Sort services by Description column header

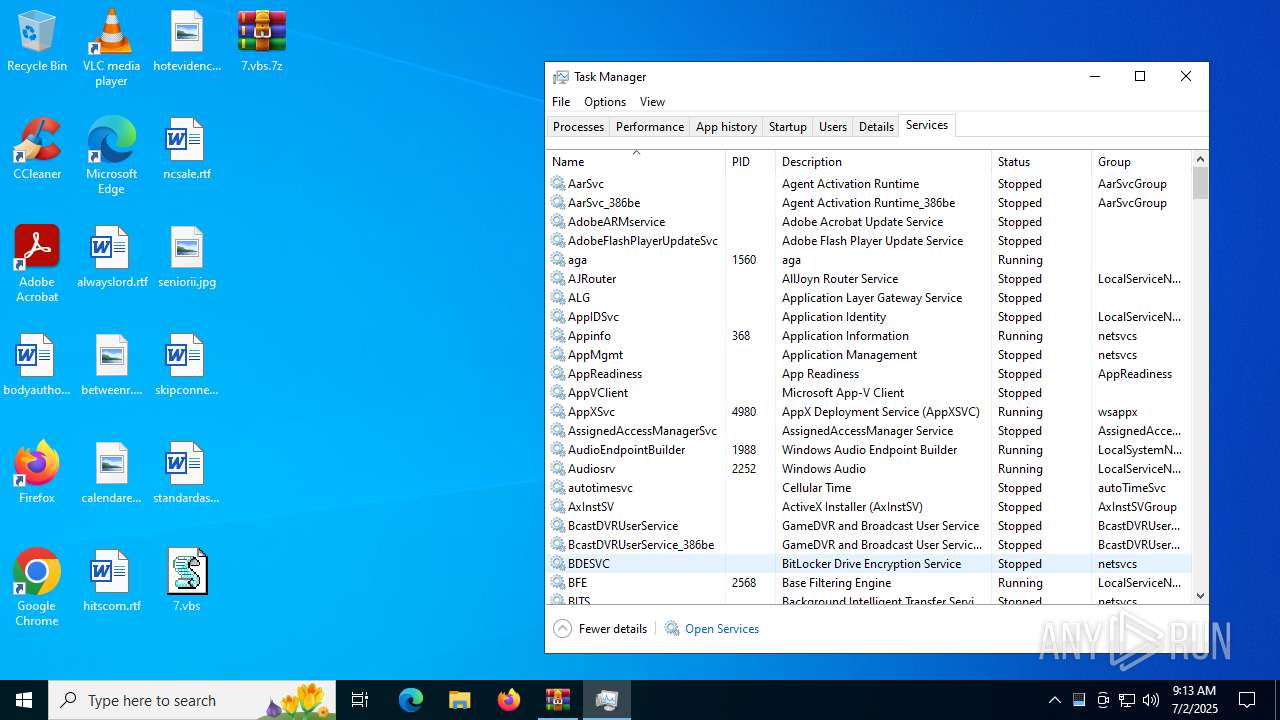click(x=883, y=161)
